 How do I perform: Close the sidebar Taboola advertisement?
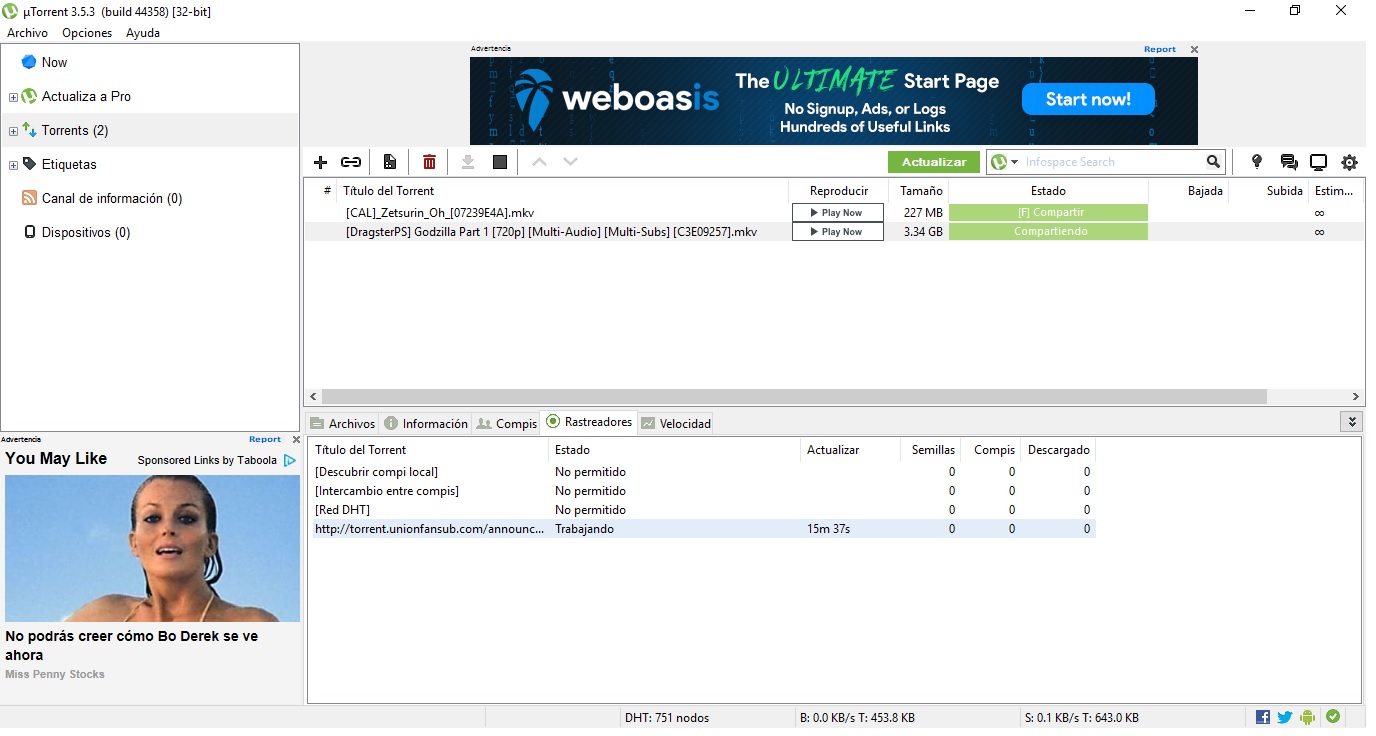(x=296, y=439)
